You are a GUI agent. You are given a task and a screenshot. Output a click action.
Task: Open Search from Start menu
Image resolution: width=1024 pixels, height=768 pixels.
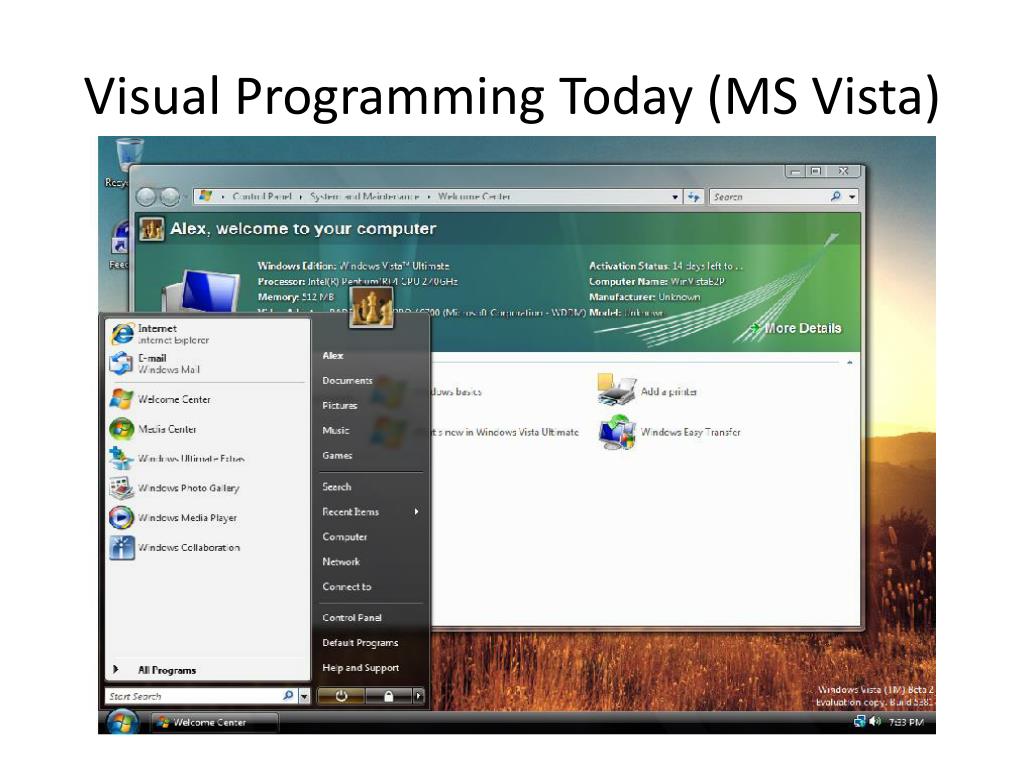point(336,487)
